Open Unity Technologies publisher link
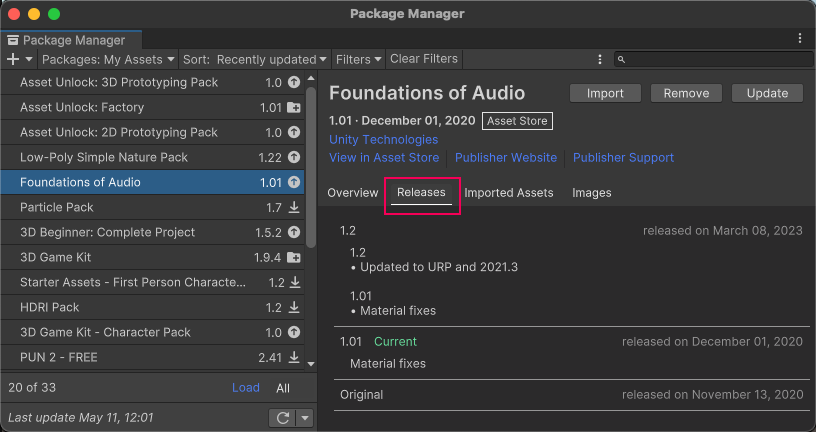Viewport: 816px width, 432px height. 384,139
